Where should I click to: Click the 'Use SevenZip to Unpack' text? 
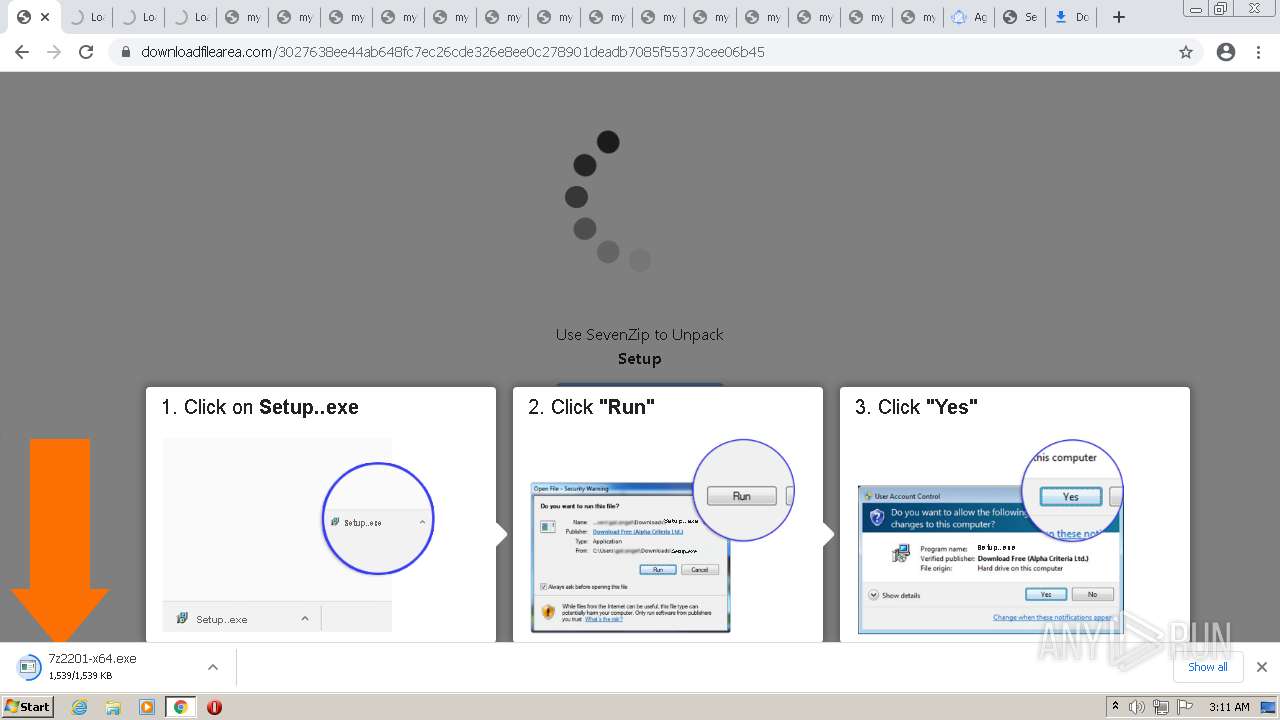pyautogui.click(x=640, y=335)
